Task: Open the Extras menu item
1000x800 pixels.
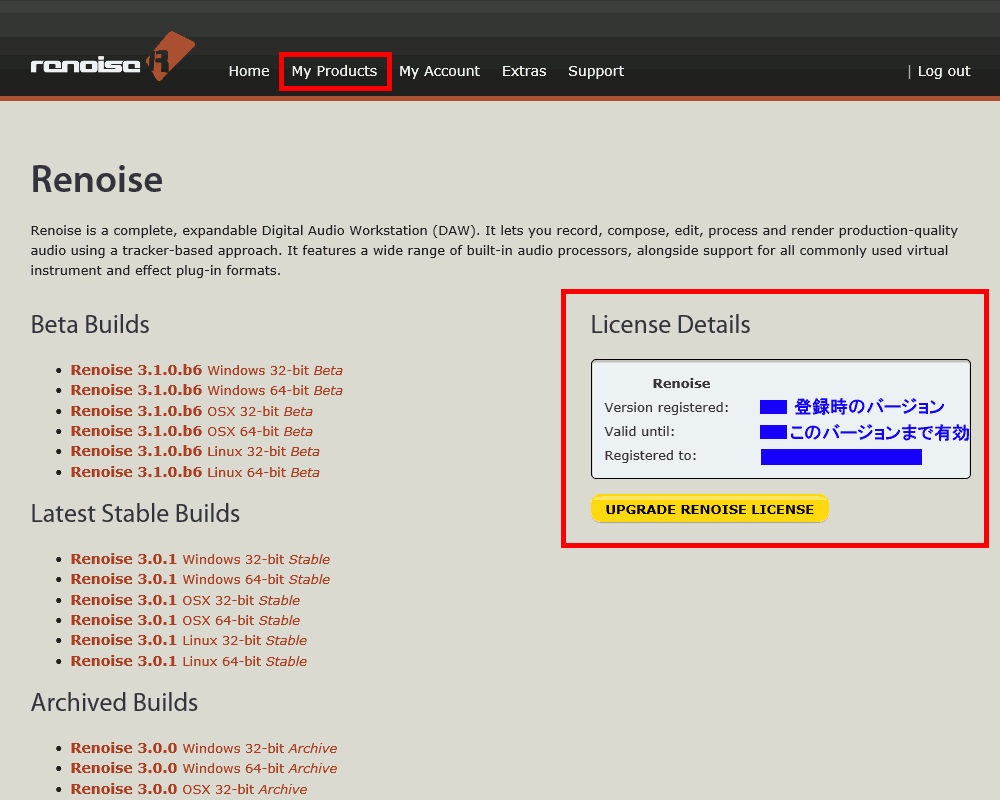Action: coord(524,71)
